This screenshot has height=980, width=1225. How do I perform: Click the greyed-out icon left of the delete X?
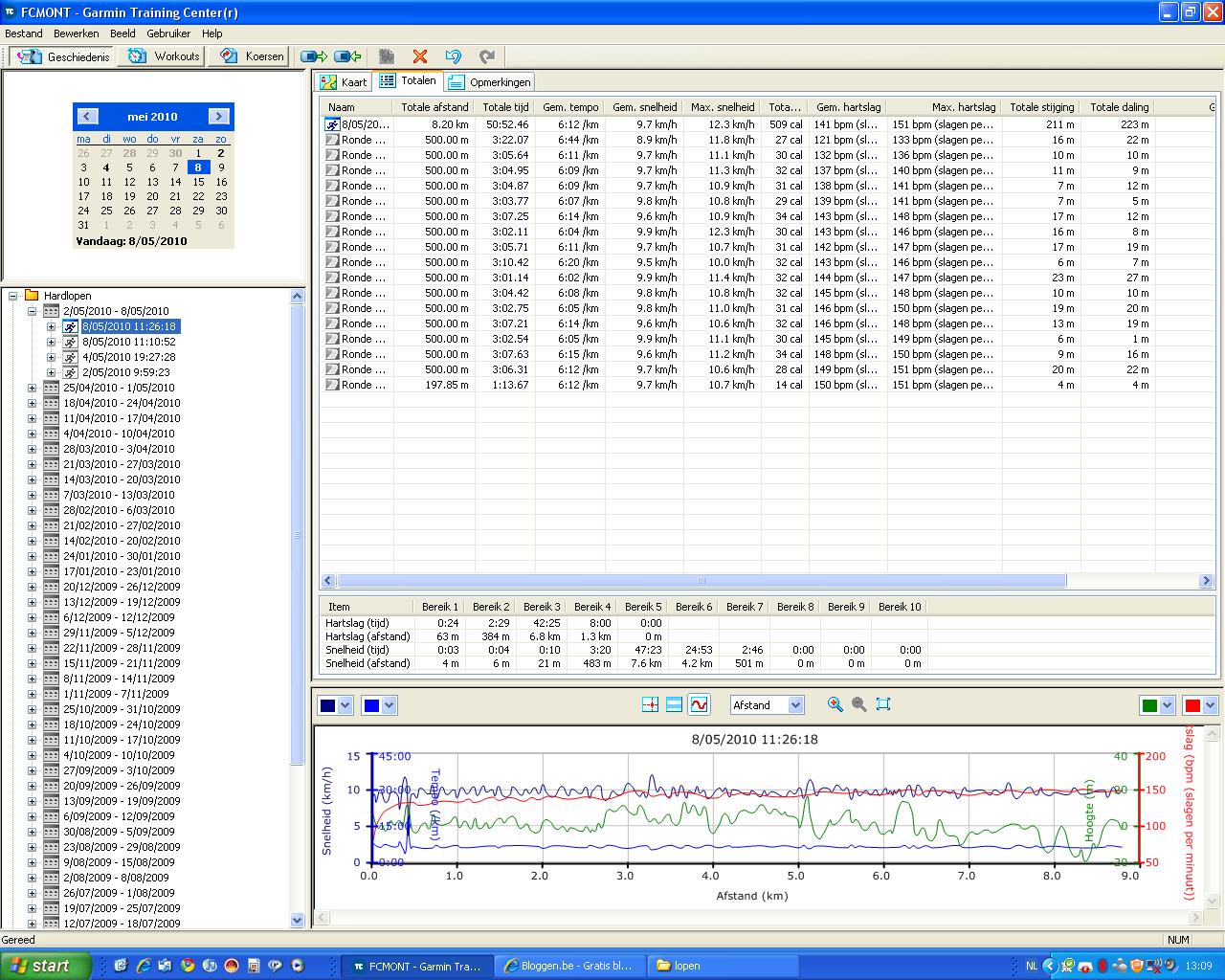tap(387, 56)
